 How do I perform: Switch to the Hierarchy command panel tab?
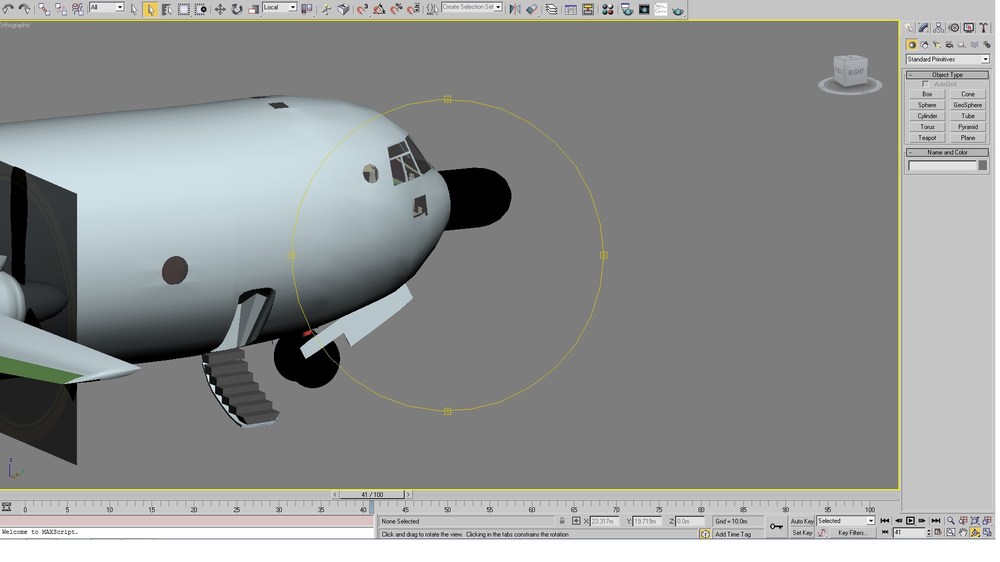[939, 27]
